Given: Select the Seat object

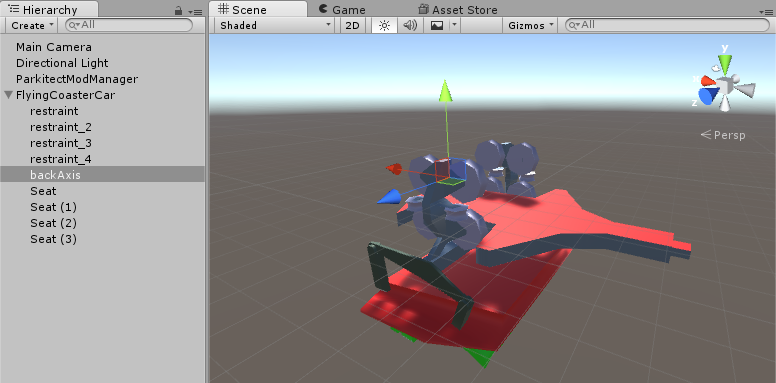Looking at the screenshot, I should tap(43, 191).
